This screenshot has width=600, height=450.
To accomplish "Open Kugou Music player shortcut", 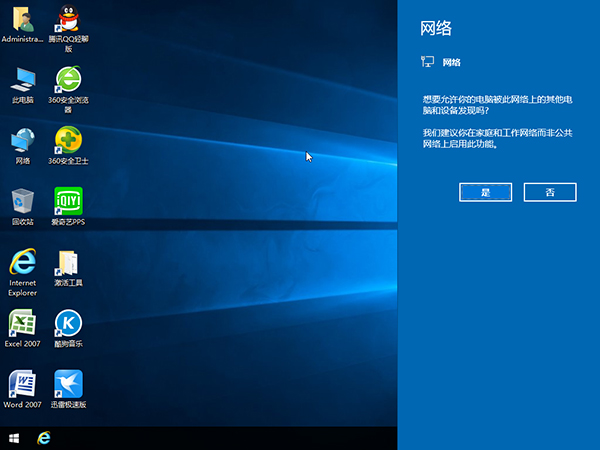I will tap(68, 323).
